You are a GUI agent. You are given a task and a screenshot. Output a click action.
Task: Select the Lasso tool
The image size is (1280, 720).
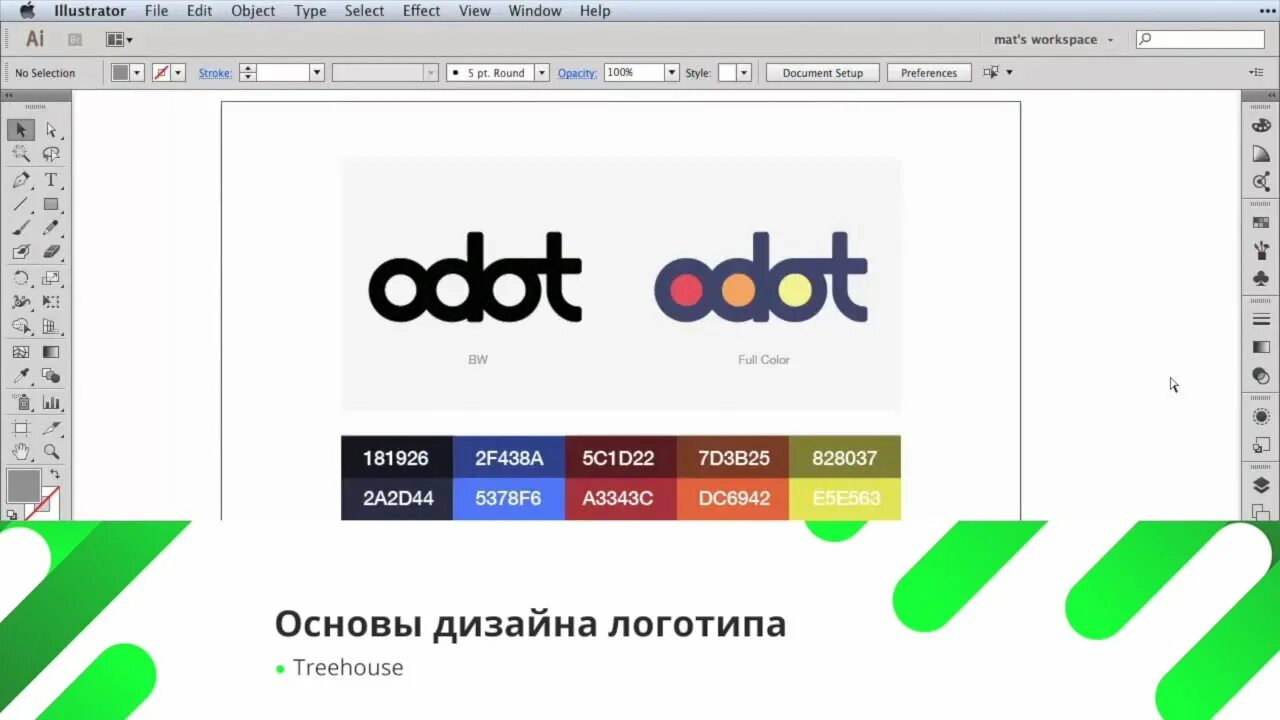(51, 154)
